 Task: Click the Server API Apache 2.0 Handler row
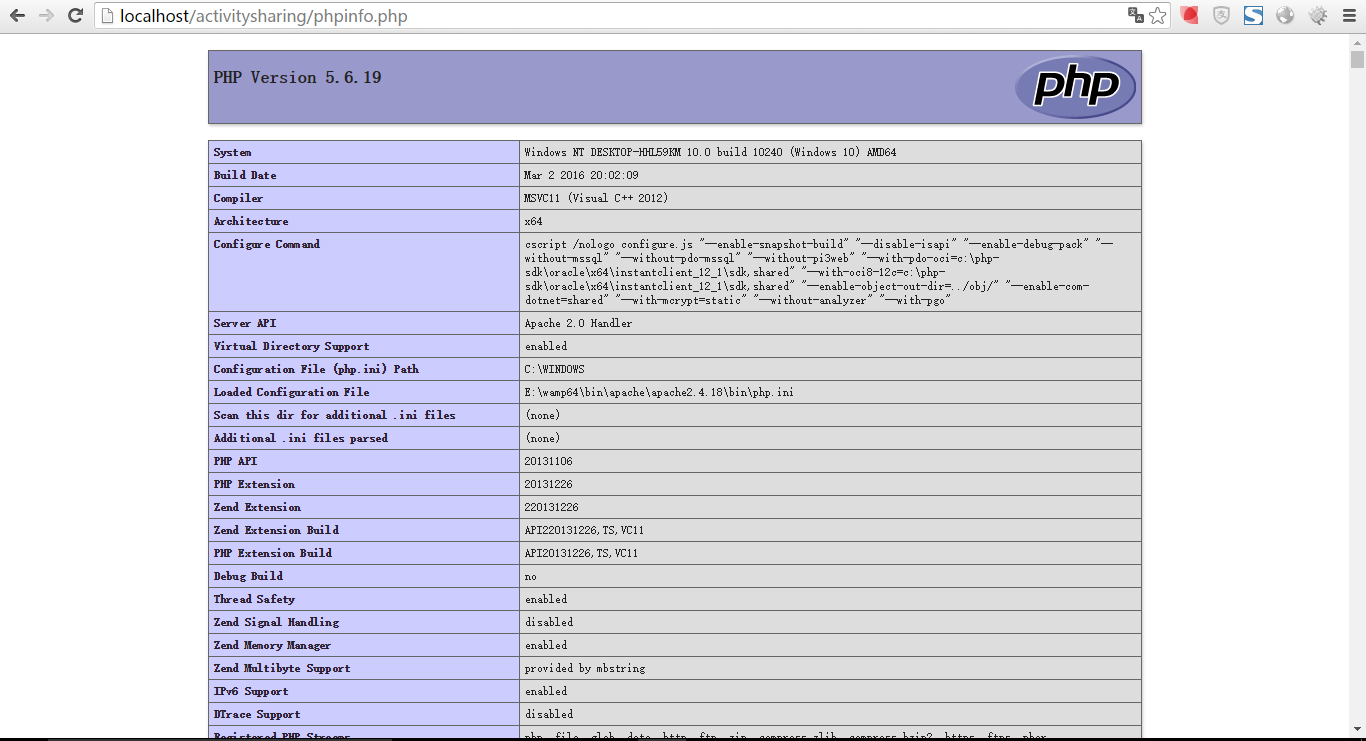(575, 322)
